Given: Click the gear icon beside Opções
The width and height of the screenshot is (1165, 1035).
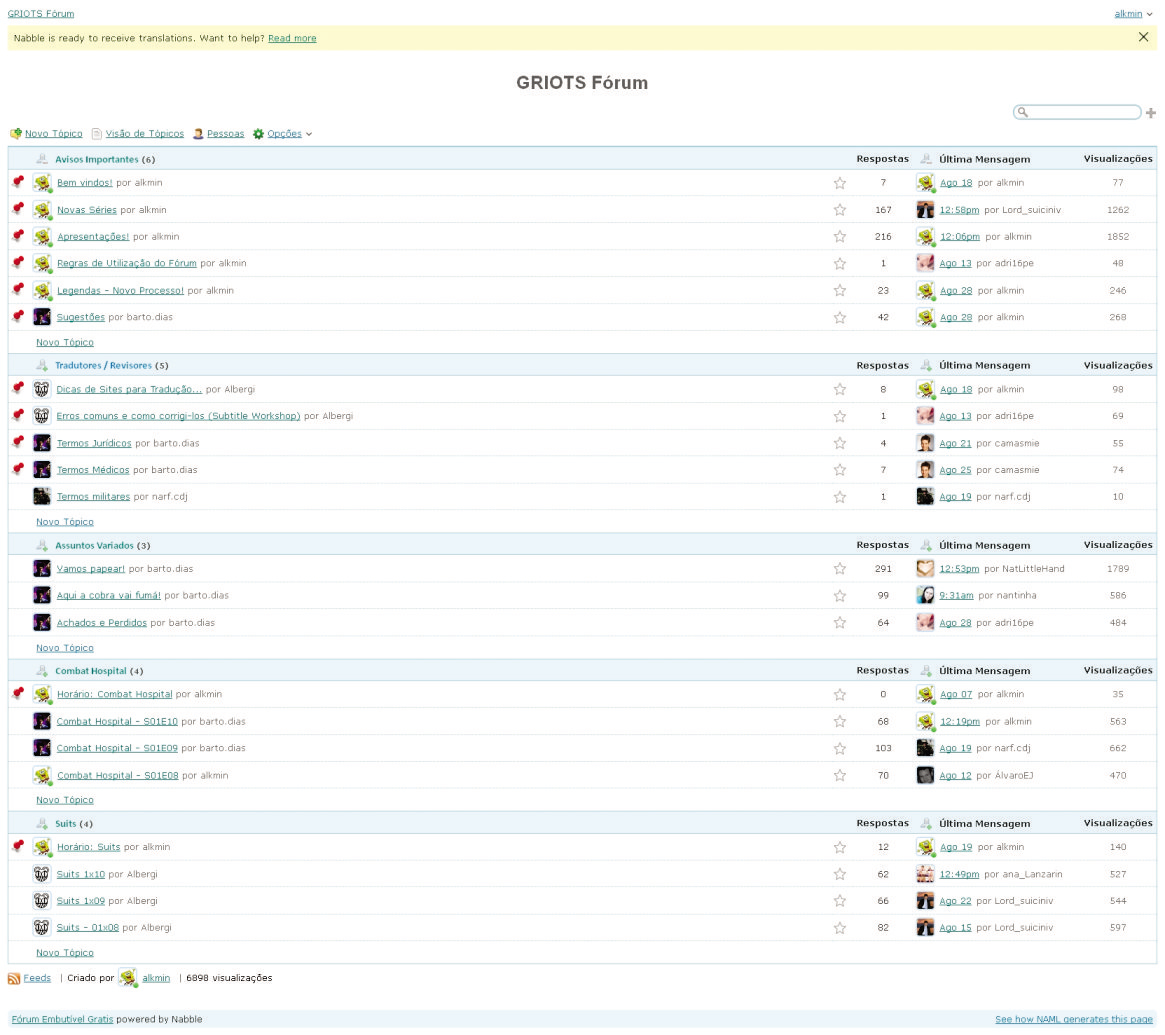Looking at the screenshot, I should pos(258,134).
